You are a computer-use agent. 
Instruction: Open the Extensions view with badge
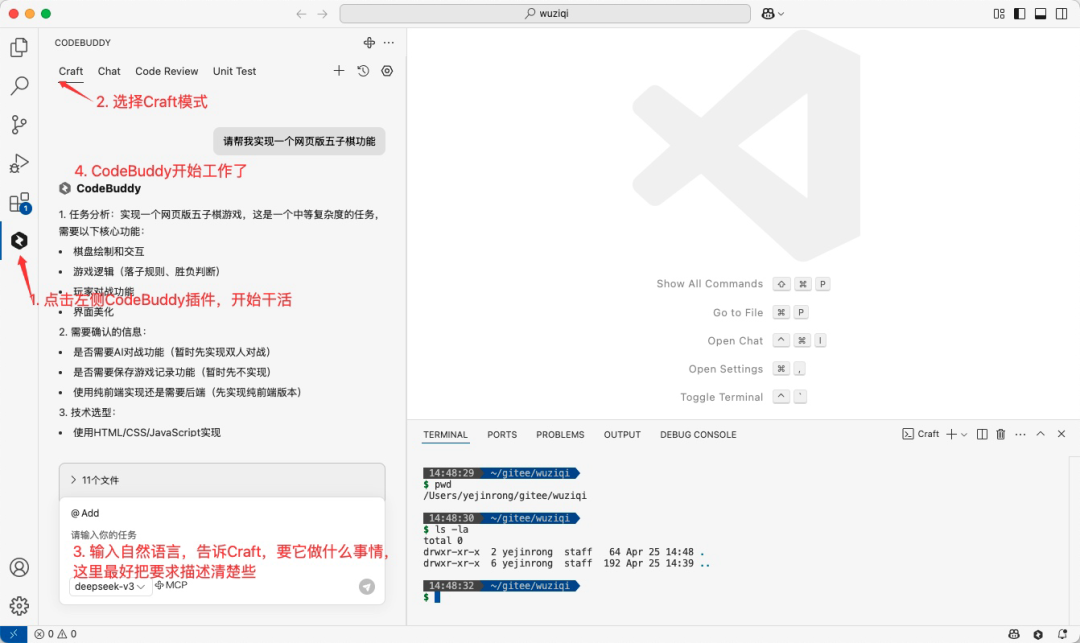click(19, 203)
